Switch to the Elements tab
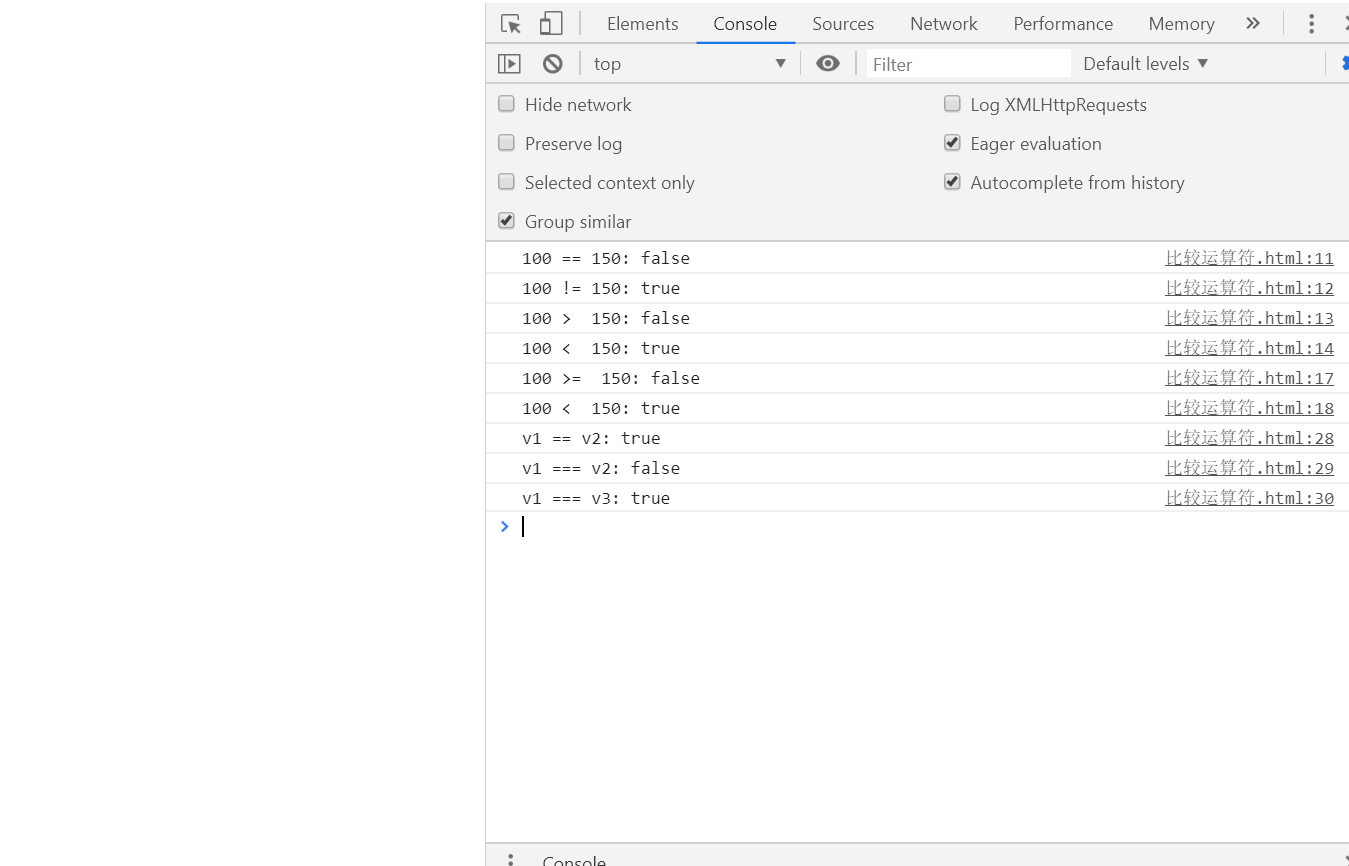The height and width of the screenshot is (866, 1349). point(642,24)
